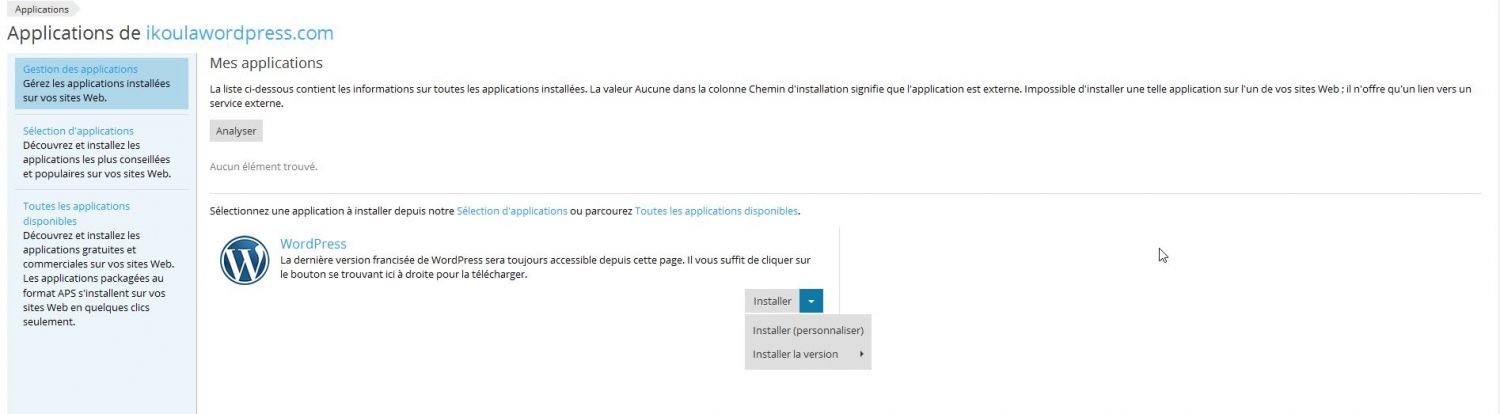
Task: Open the ikoulawordpress.com domain link
Action: (x=239, y=33)
